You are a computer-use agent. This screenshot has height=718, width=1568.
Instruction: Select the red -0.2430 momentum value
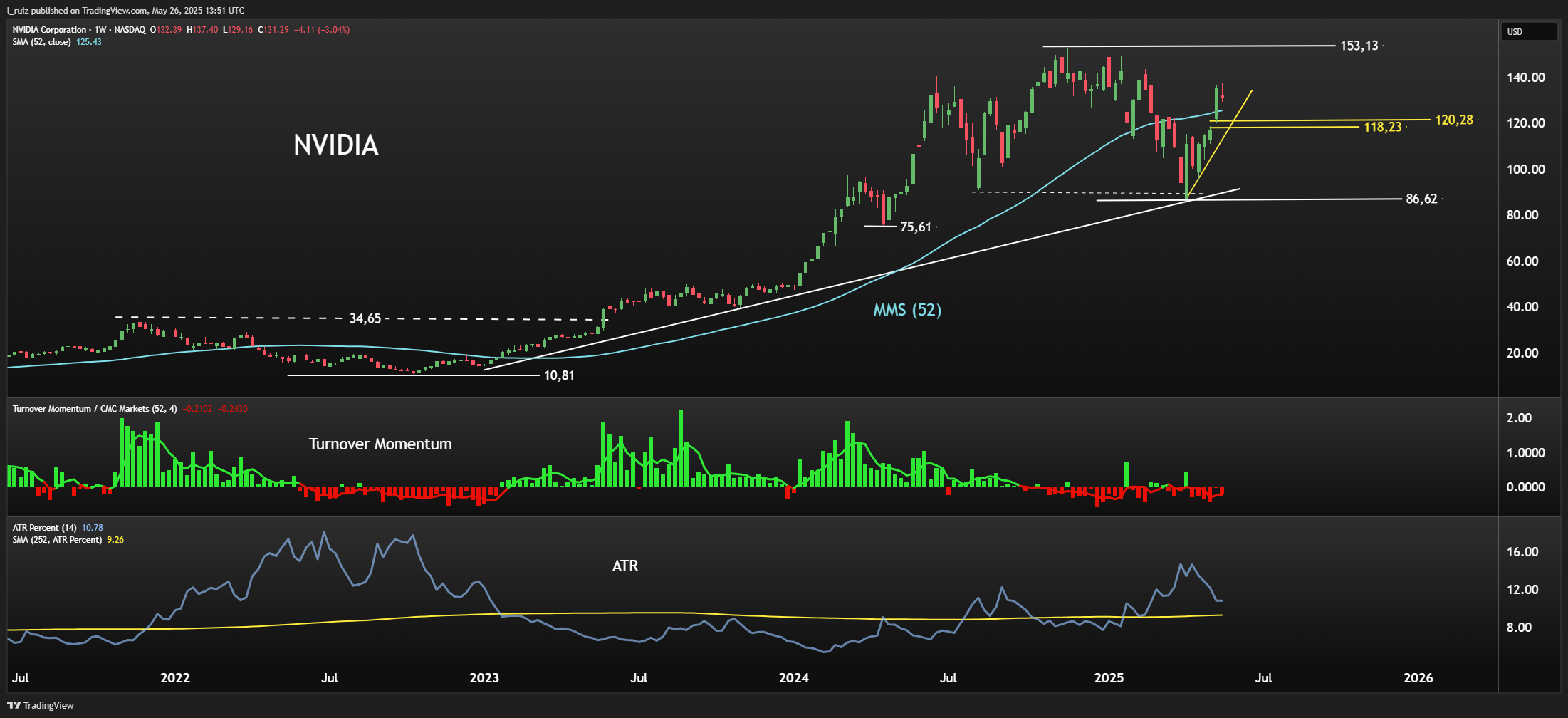click(x=233, y=409)
